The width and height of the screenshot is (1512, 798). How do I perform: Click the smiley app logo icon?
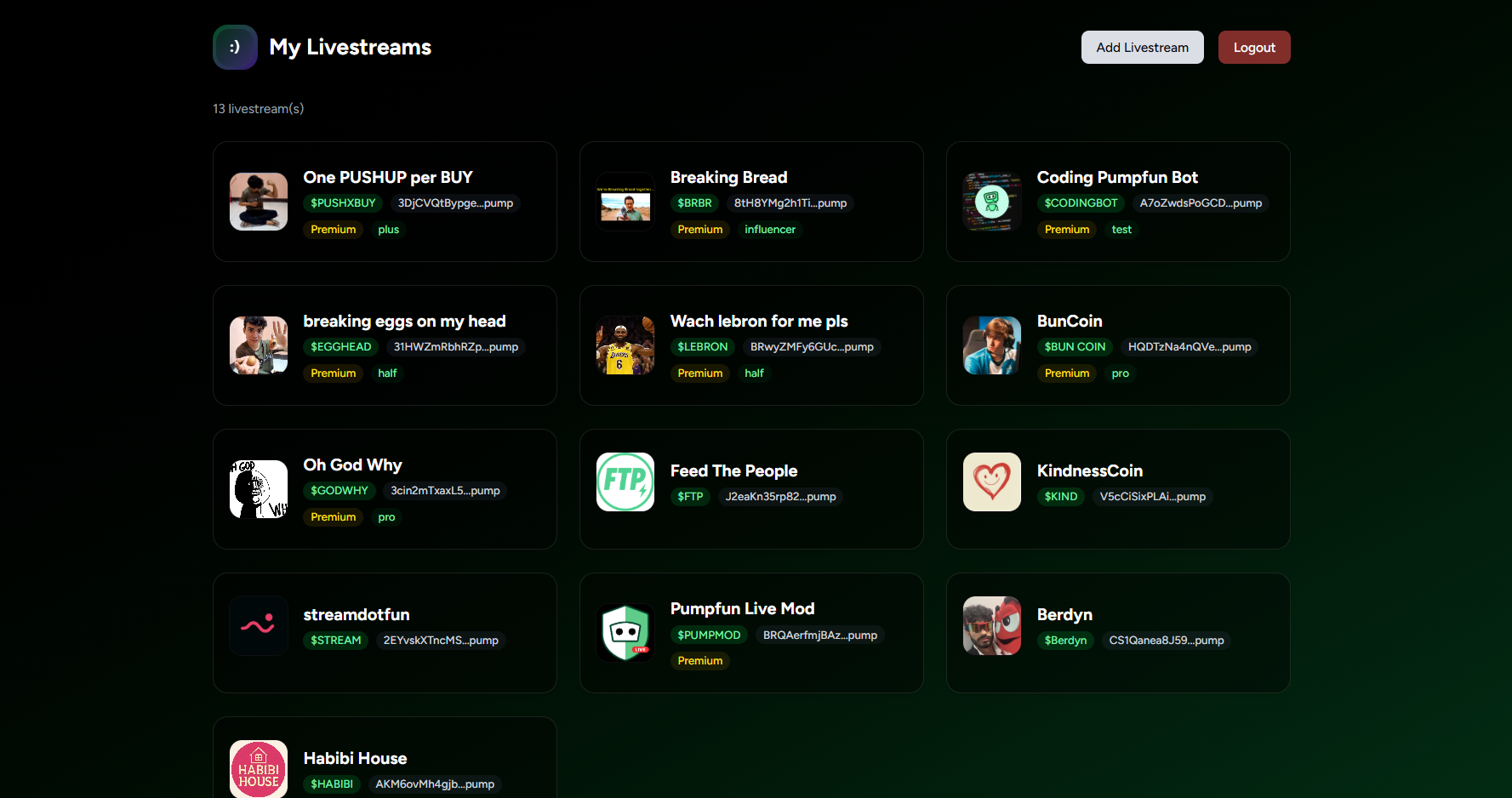pyautogui.click(x=235, y=47)
